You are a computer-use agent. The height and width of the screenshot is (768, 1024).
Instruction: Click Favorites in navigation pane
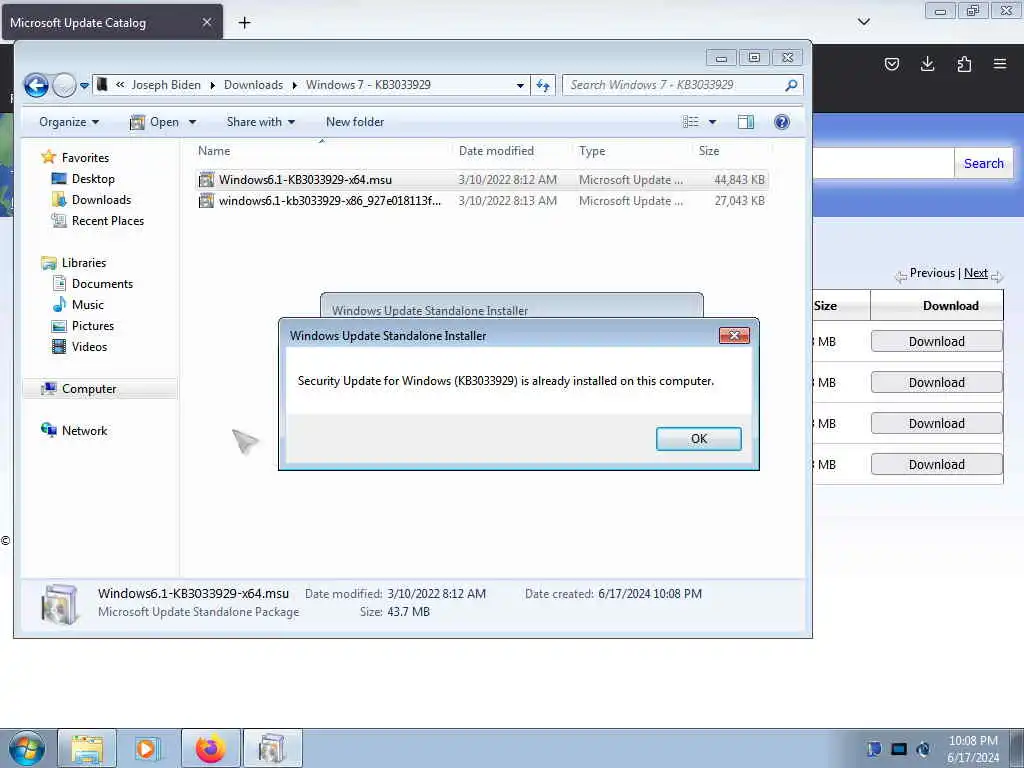(x=85, y=158)
